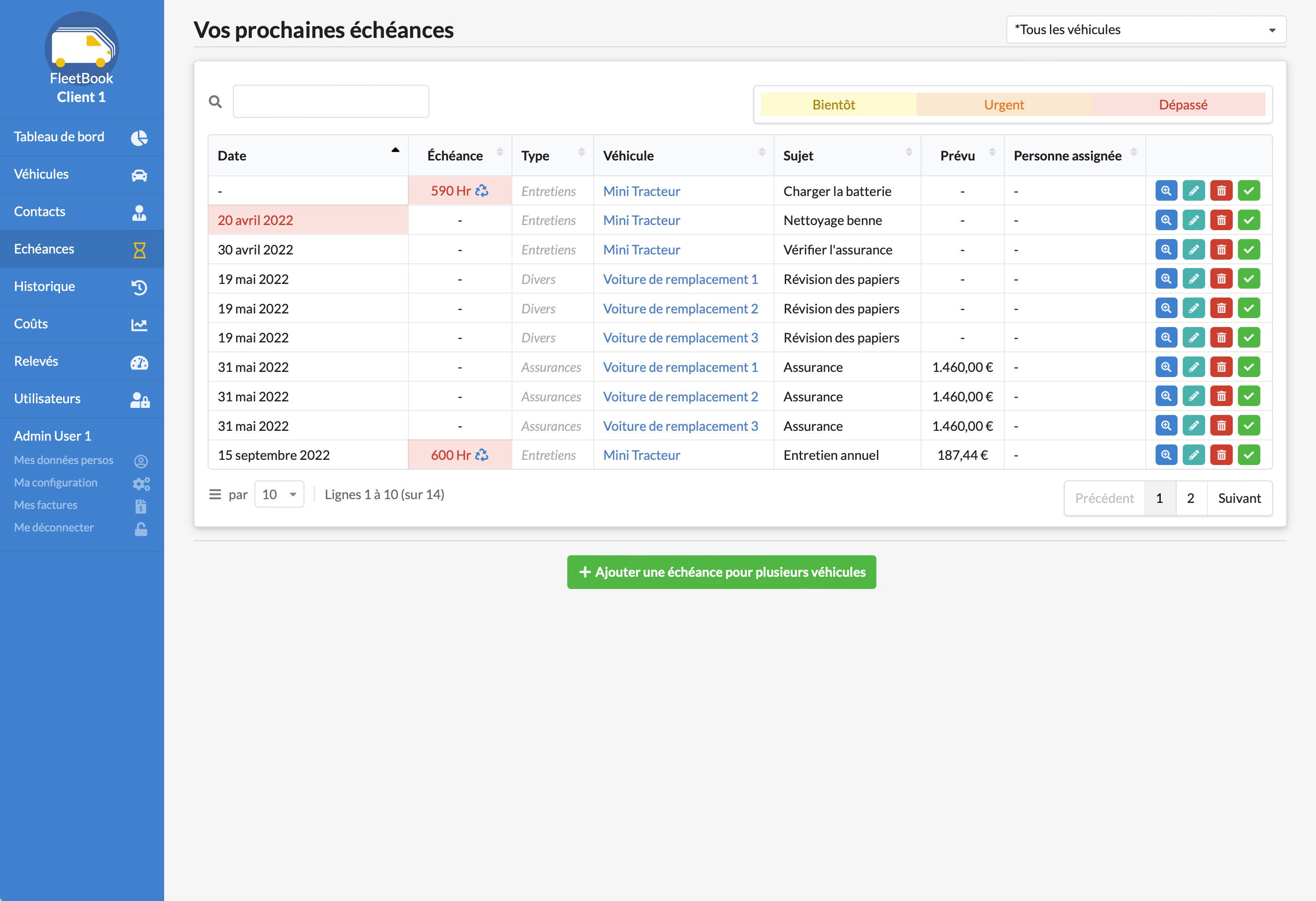Edit the Entretien annuel deadline
The width and height of the screenshot is (1316, 901).
click(x=1193, y=455)
